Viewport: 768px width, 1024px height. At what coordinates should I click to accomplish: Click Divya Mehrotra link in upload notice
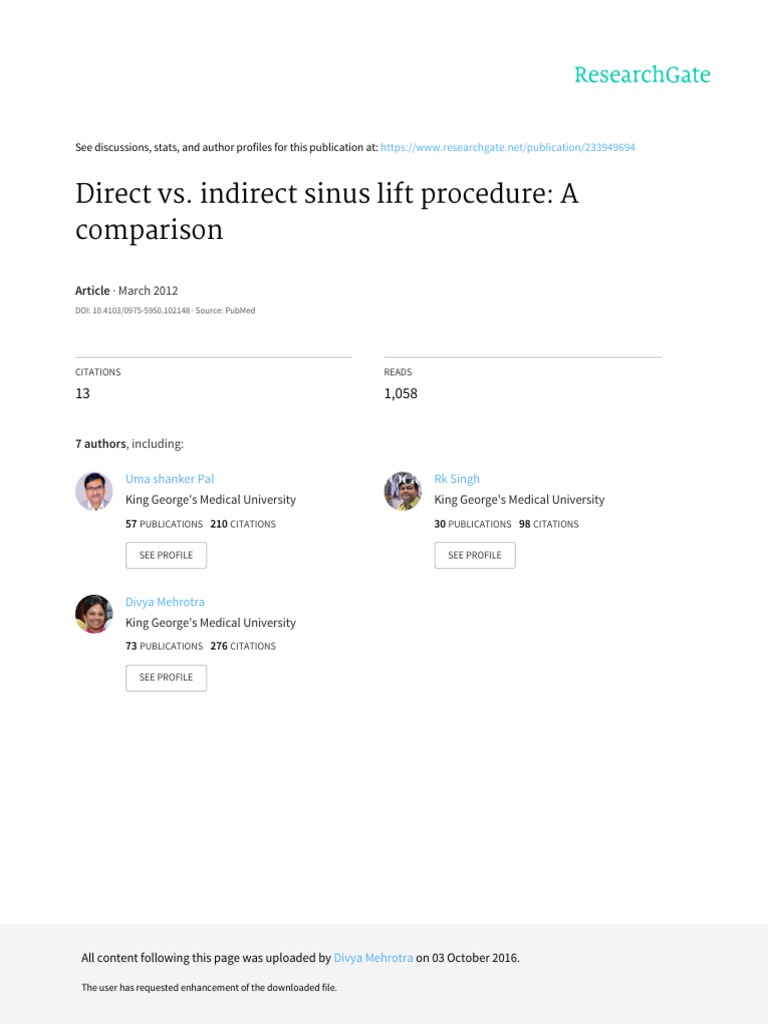(373, 958)
